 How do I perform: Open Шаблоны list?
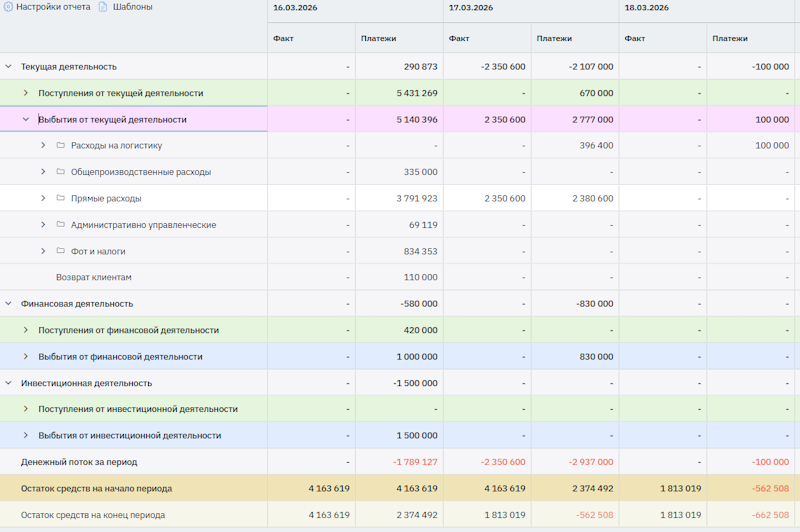pos(133,7)
